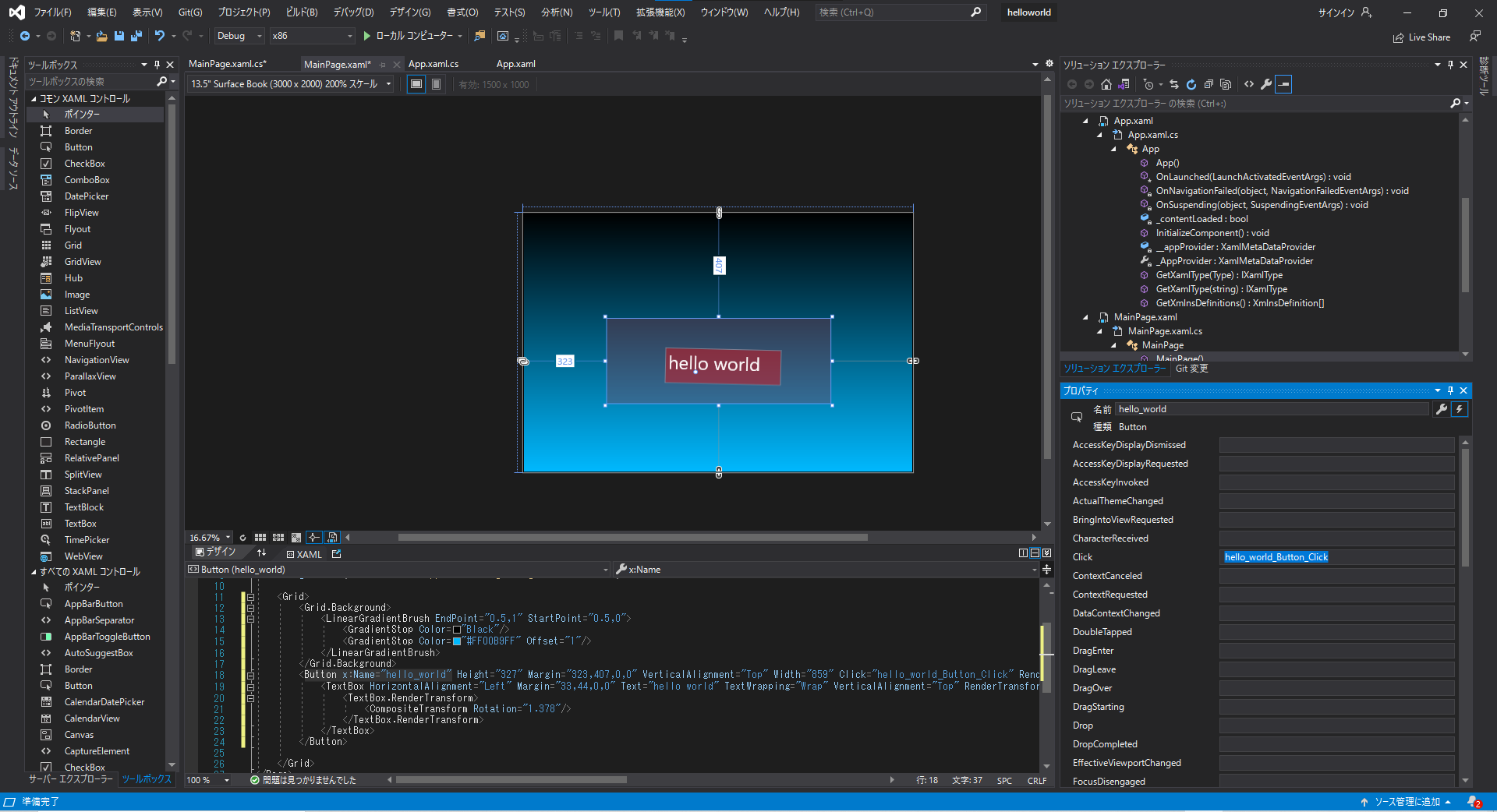Open properties event lightning bolt icon
The image size is (1497, 812).
coord(1460,408)
